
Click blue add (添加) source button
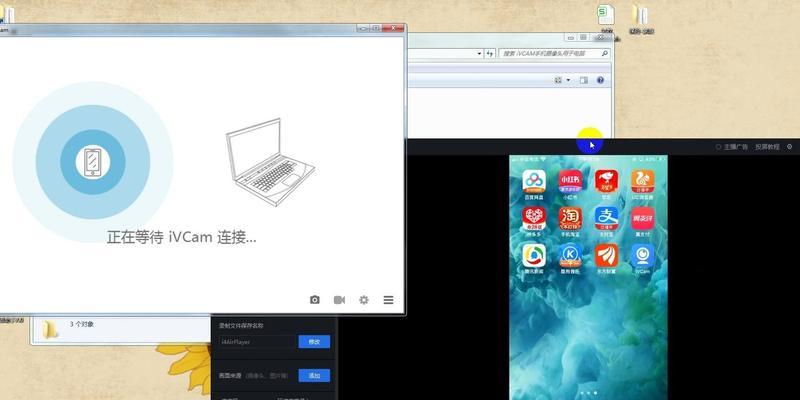(x=314, y=376)
